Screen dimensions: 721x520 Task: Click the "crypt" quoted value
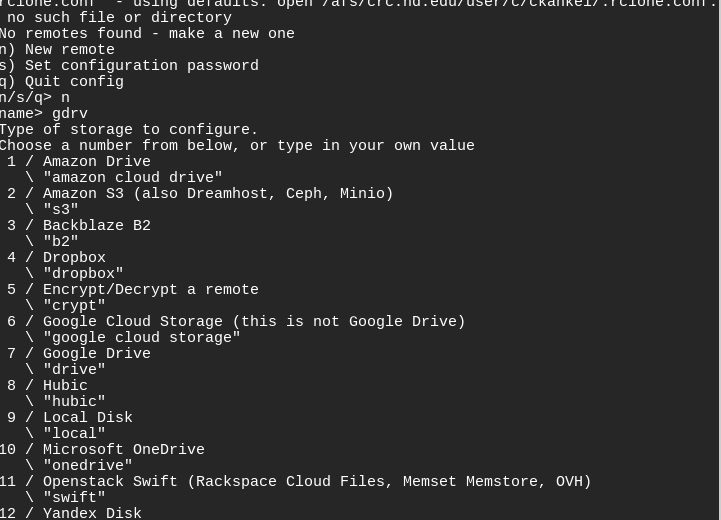point(74,306)
